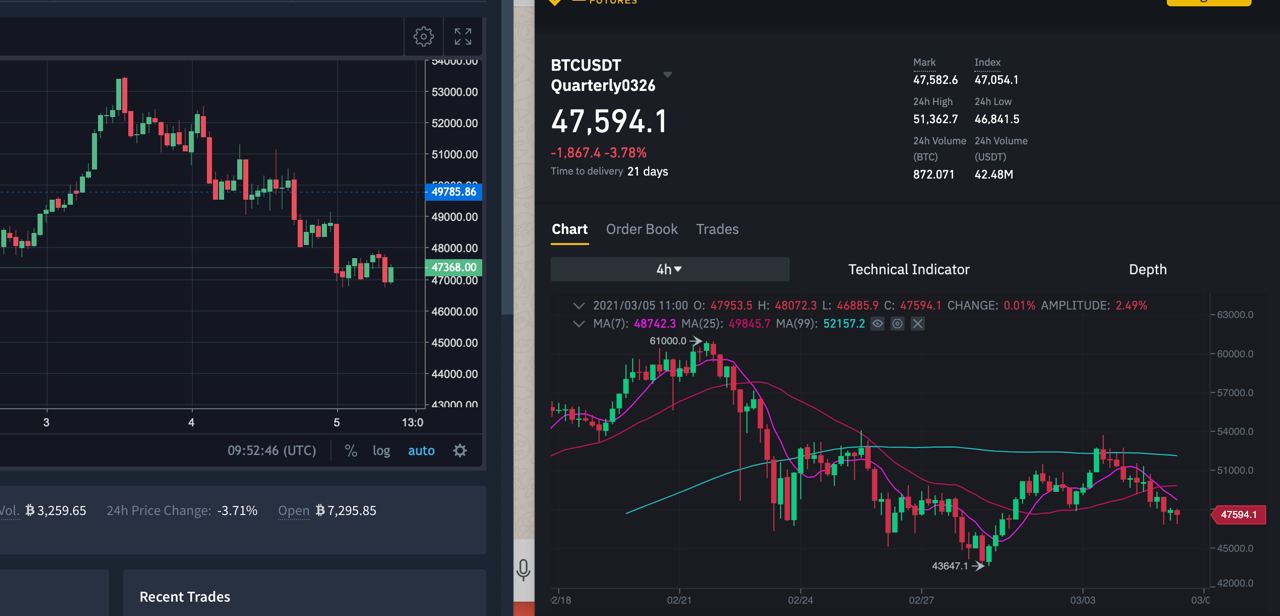Screen dimensions: 1280x616
Task: Click the Recent Trades heading
Action: 185,597
